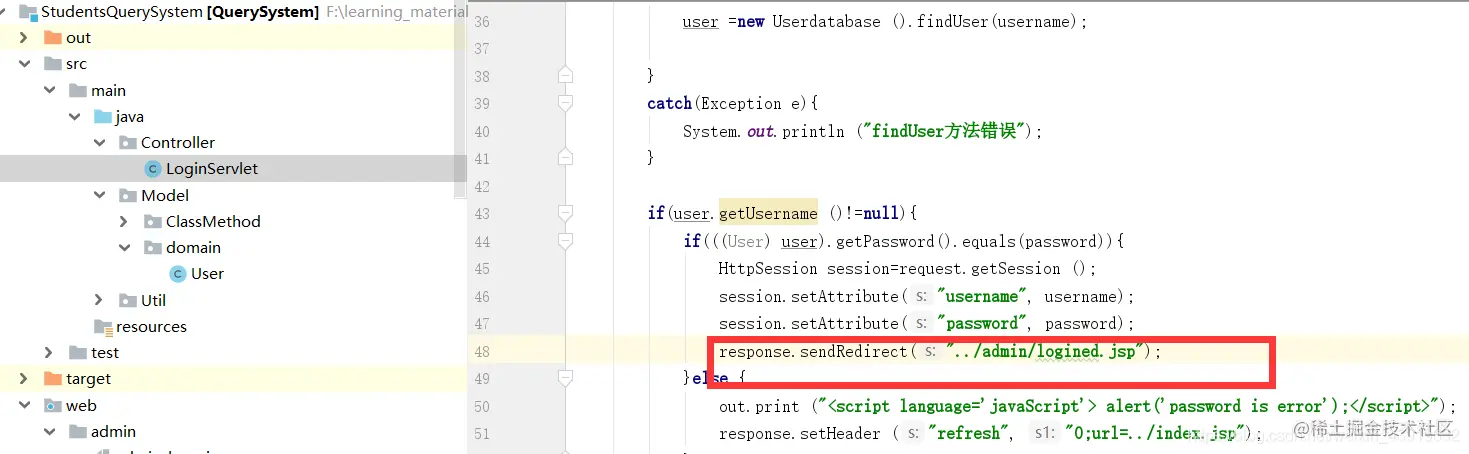Viewport: 1469px width, 454px height.
Task: Collapse the Model package
Action: (x=99, y=196)
